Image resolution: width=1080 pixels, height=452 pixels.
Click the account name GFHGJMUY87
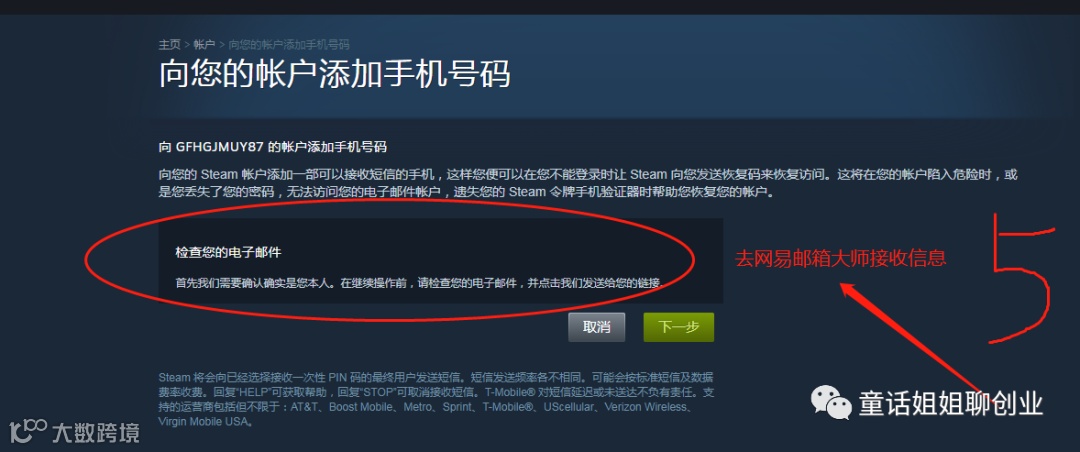click(220, 147)
